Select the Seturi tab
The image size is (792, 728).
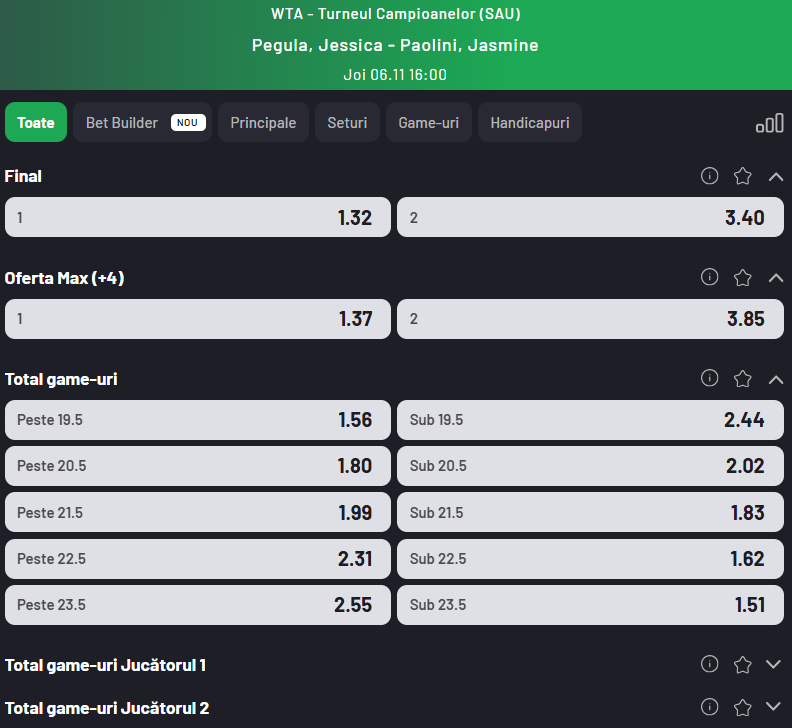(347, 123)
